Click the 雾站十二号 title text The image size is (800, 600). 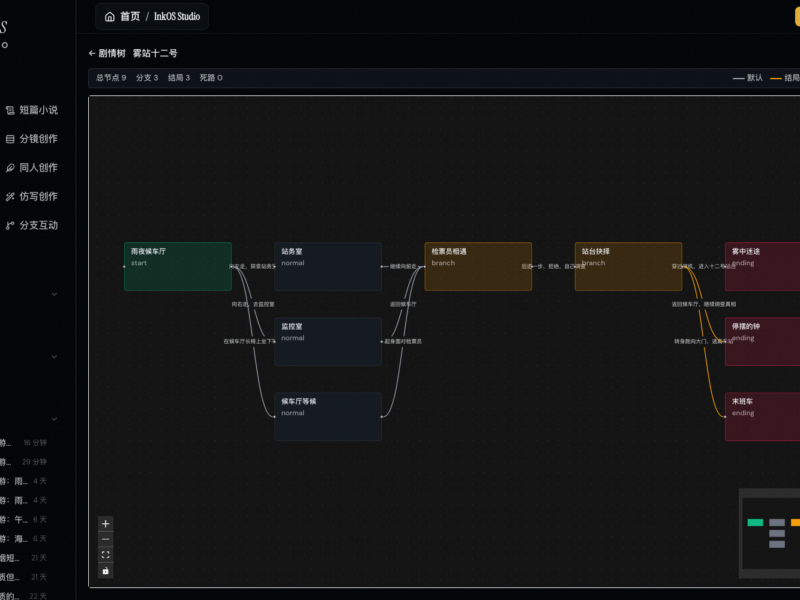[x=155, y=53]
